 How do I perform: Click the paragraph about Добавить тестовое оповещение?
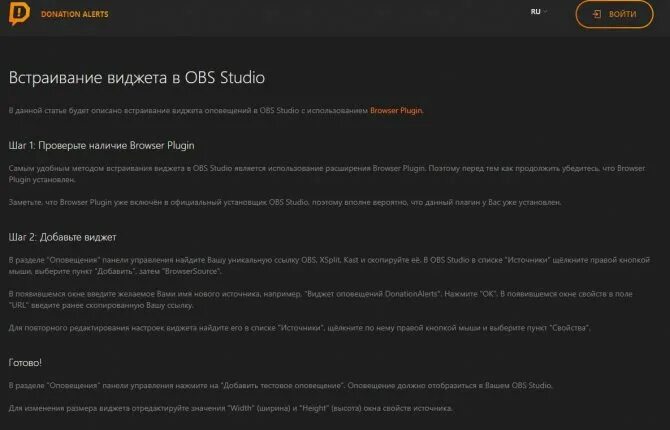(x=281, y=386)
